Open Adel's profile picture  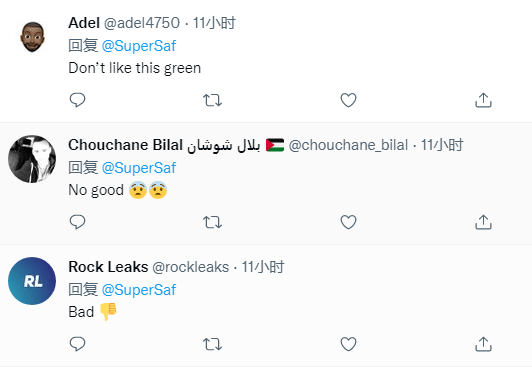click(x=32, y=37)
